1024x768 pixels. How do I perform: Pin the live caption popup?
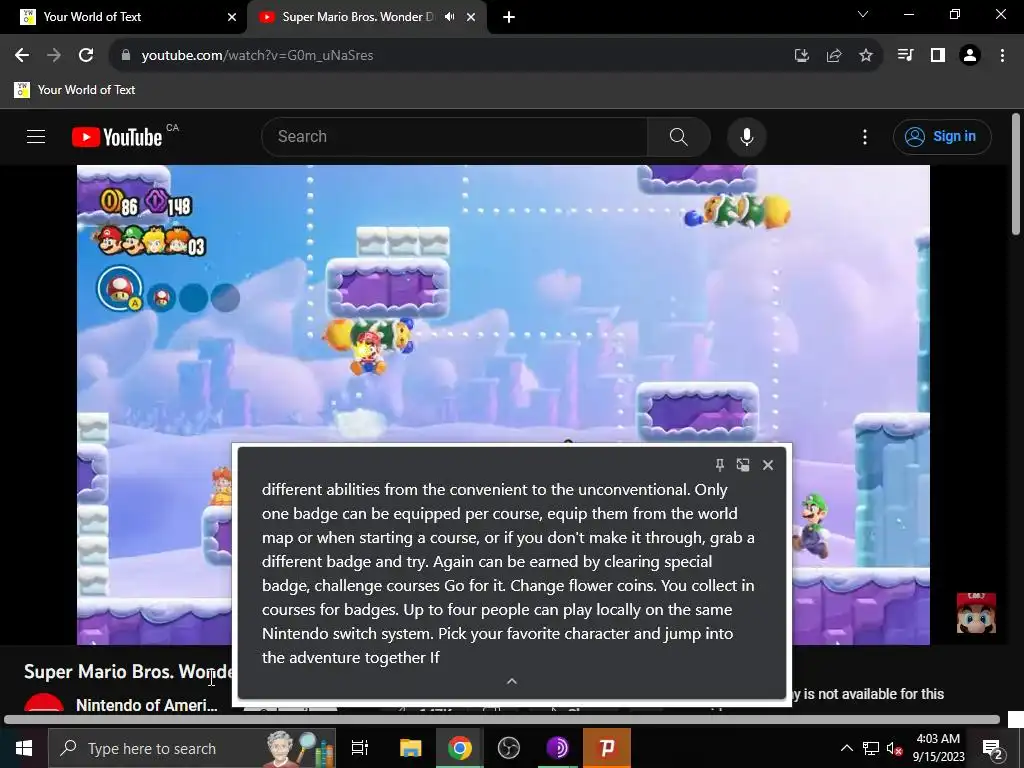click(720, 465)
